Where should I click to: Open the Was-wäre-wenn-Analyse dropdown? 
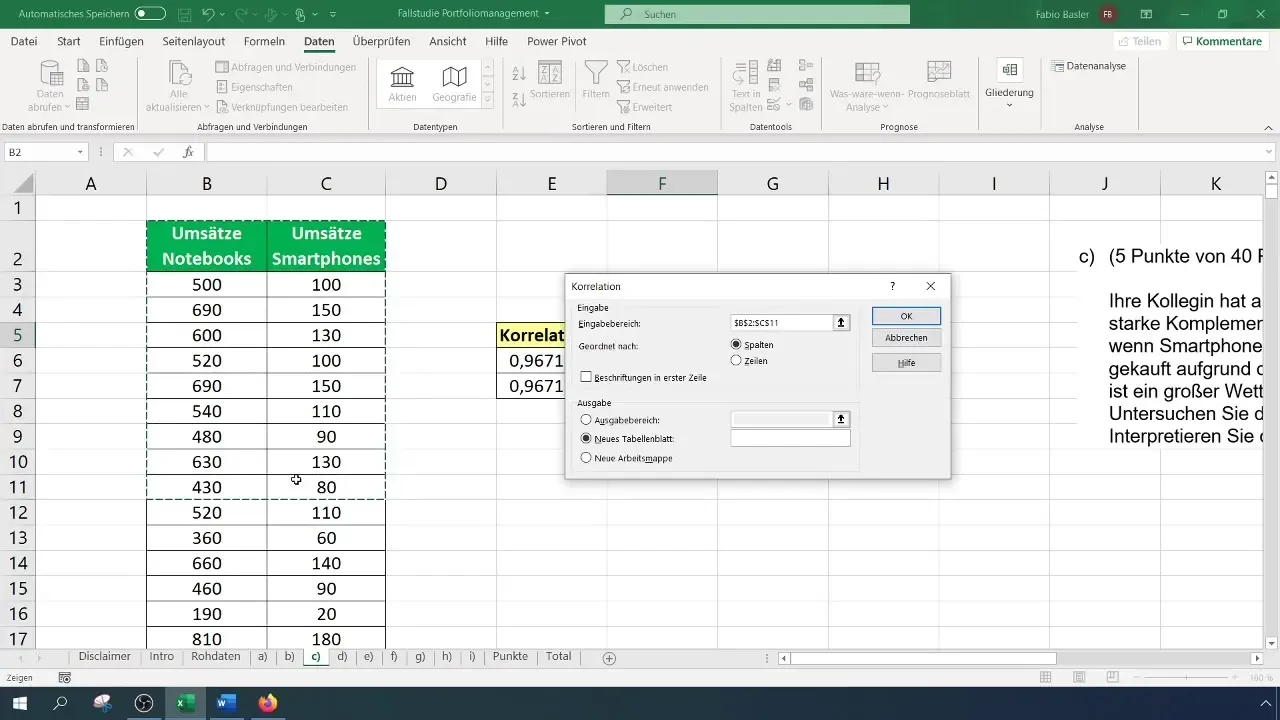[867, 84]
